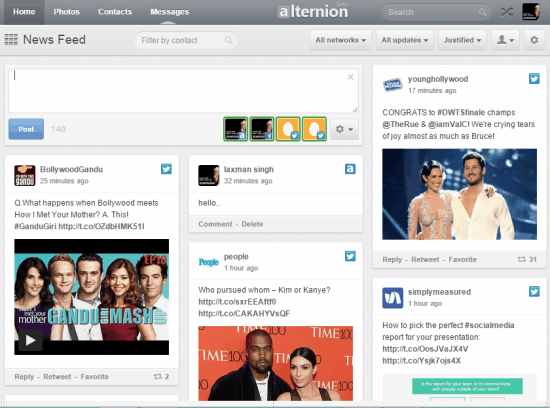The height and width of the screenshot is (408, 550).
Task: Click the top Search field
Action: pos(436,12)
